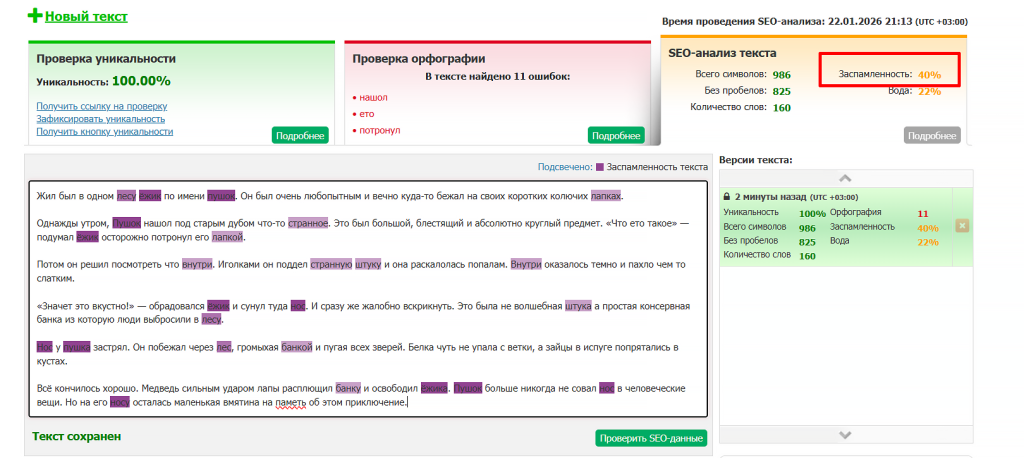Click the spelling error 'потронул' in the list
Viewport: 1024px width, 458px height.
380,131
